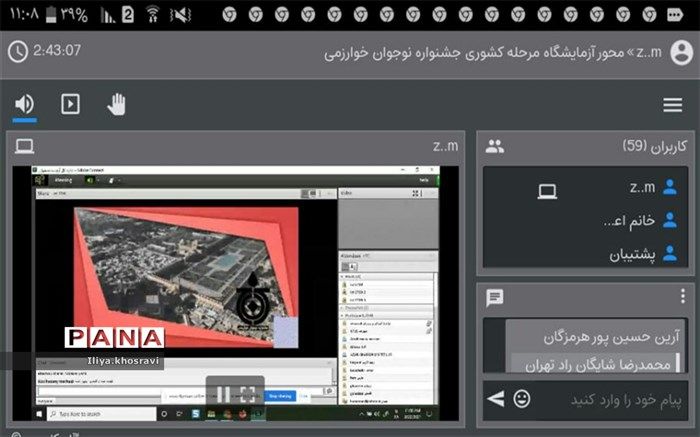The width and height of the screenshot is (700, 437).
Task: Toggle the speaker audio icon
Action: pos(25,104)
